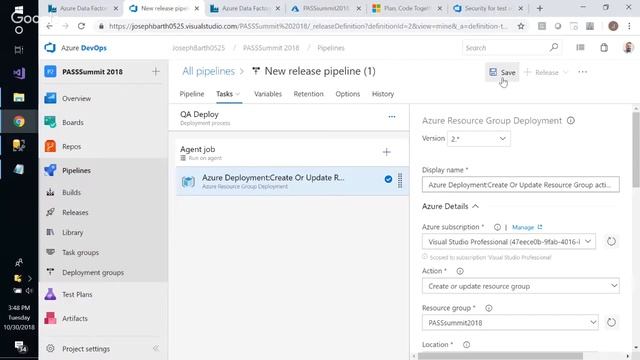Click the vertical scrollbar of the task panel
This screenshot has height=360, width=640.
coord(636,149)
